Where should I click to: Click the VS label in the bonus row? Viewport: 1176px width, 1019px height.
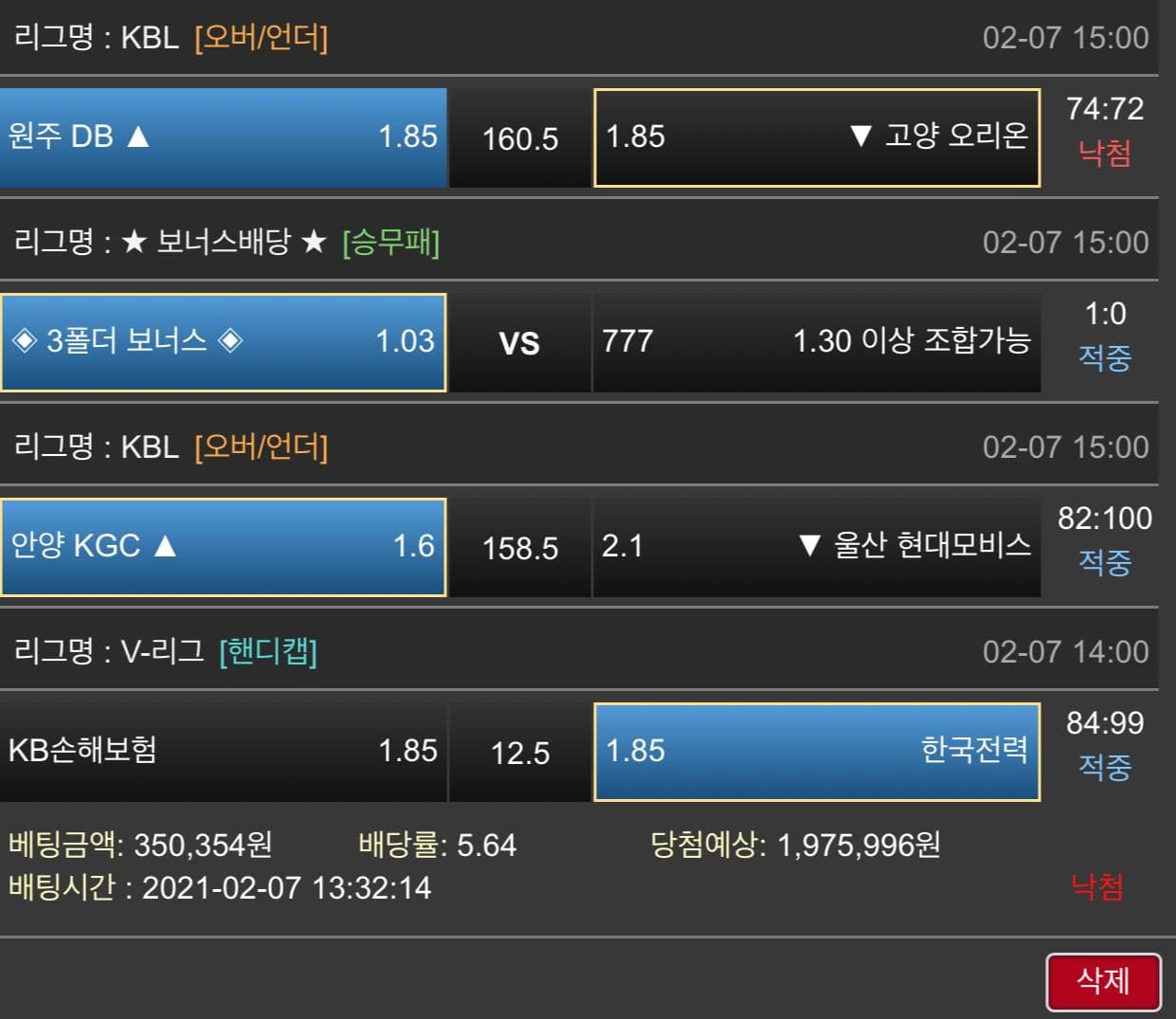coord(519,343)
